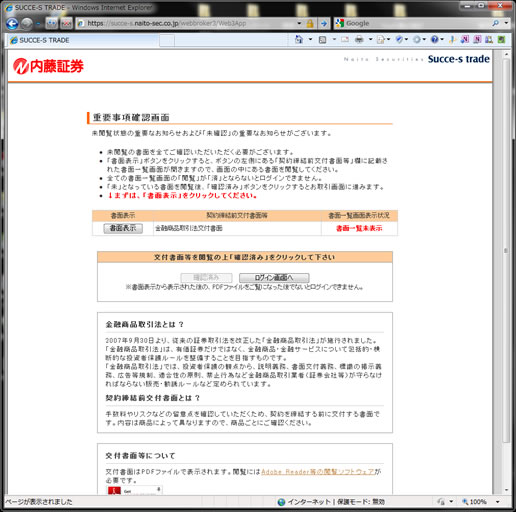Screen dimensions: 516x512
Task: Expand the Page menu dropdown arrow
Action: pyautogui.click(x=388, y=40)
